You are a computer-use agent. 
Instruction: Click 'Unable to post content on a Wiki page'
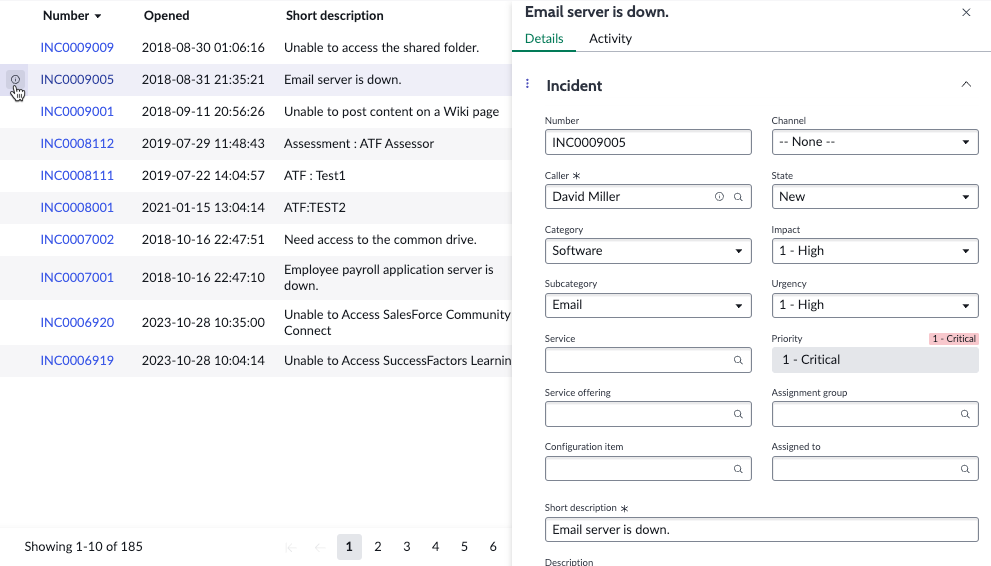391,112
